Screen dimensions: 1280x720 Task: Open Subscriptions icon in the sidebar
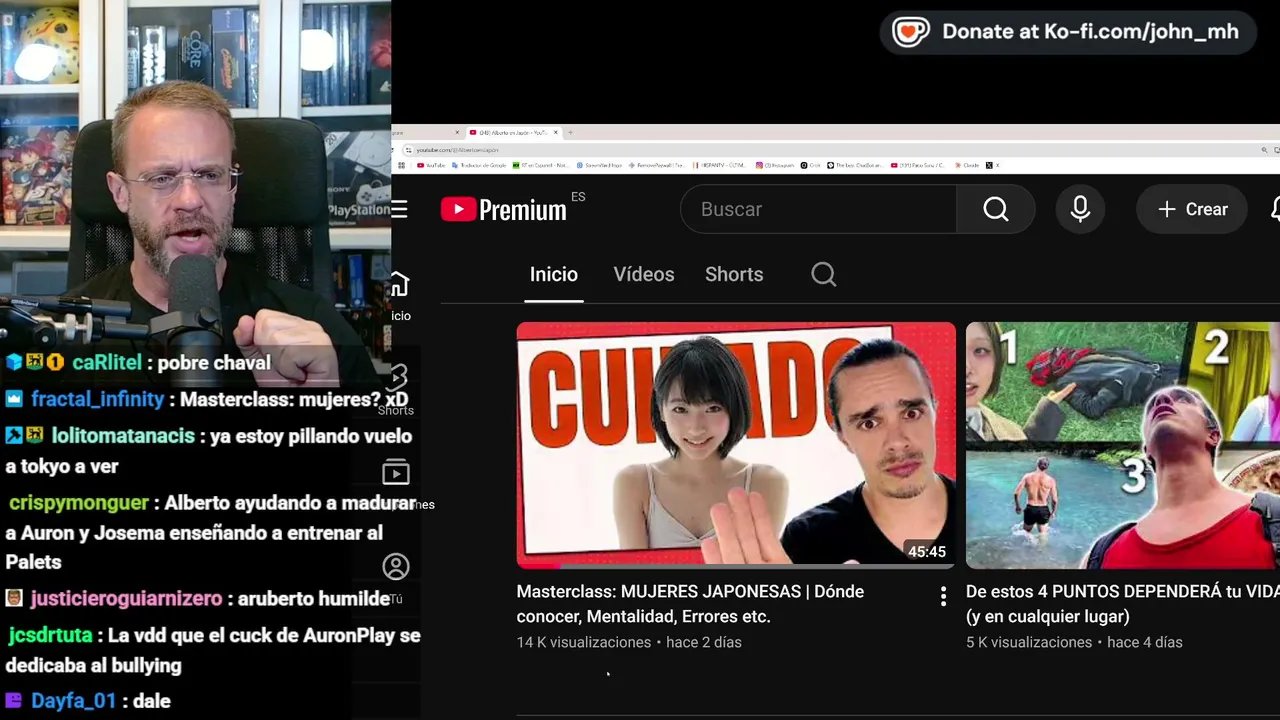[x=396, y=473]
